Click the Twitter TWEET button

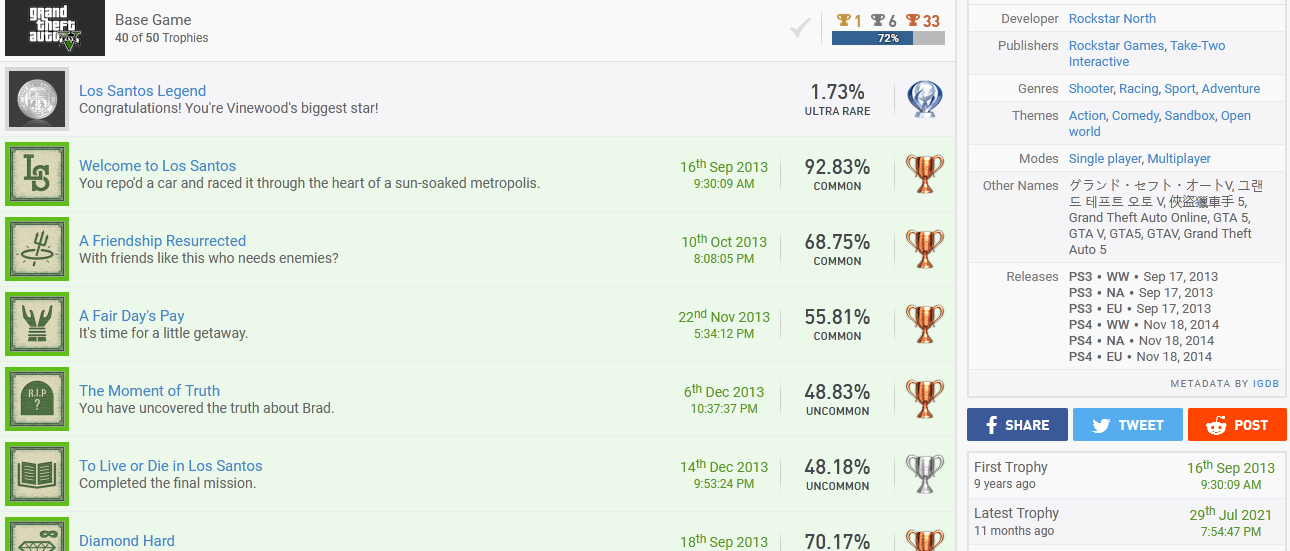[1128, 425]
